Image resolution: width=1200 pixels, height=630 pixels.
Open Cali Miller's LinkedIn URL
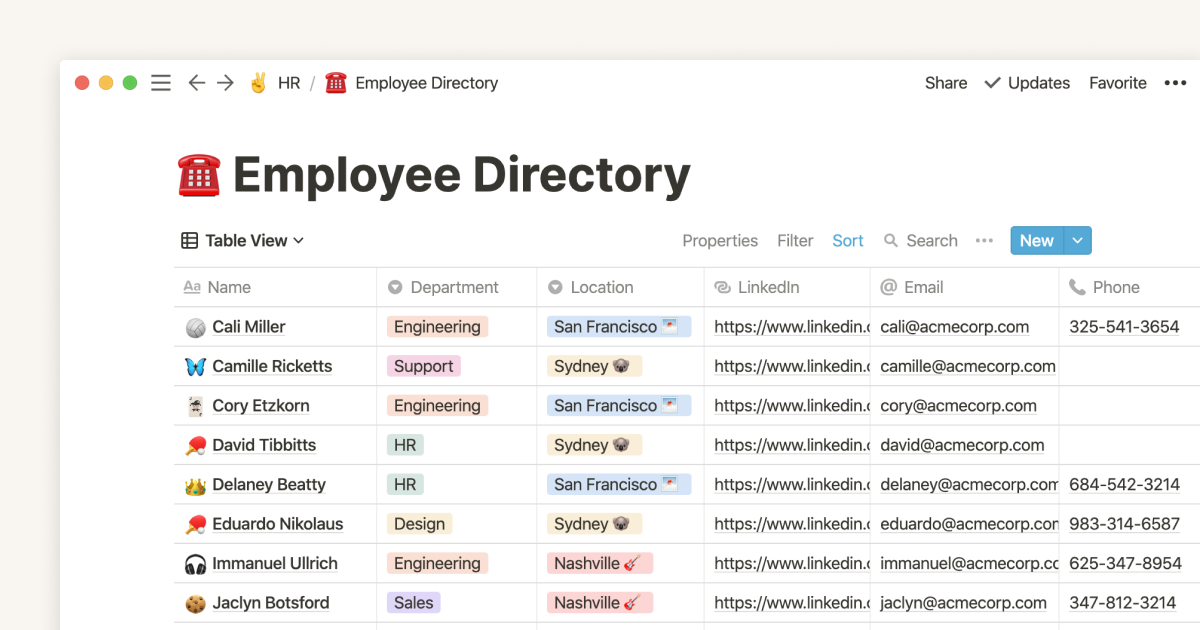coord(790,327)
